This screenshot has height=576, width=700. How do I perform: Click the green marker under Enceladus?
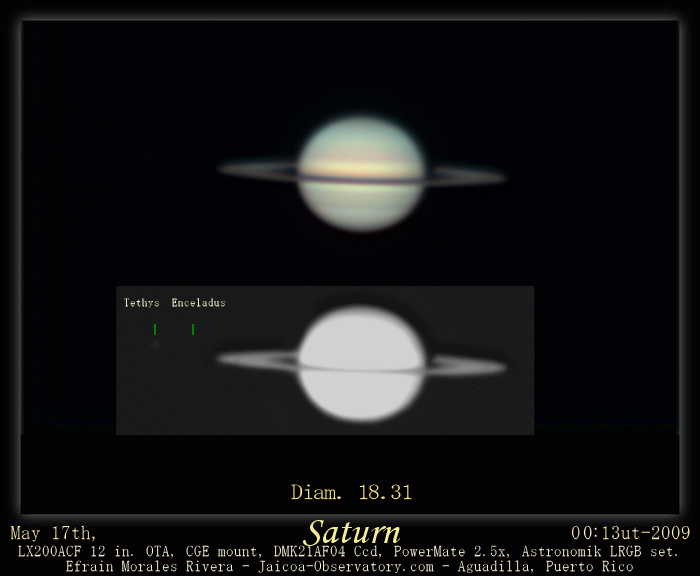pos(193,330)
